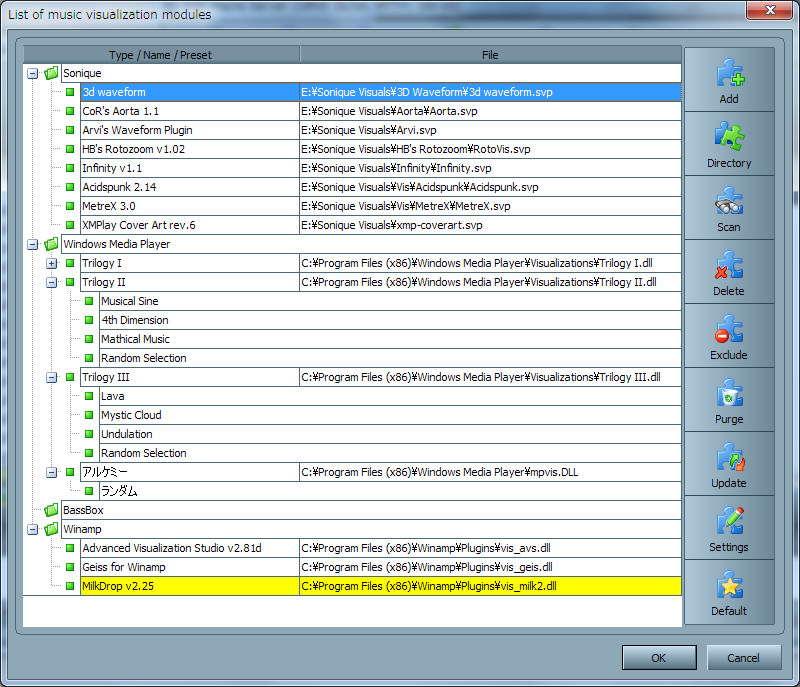Click the vis_geis.dll file path

[x=427, y=567]
